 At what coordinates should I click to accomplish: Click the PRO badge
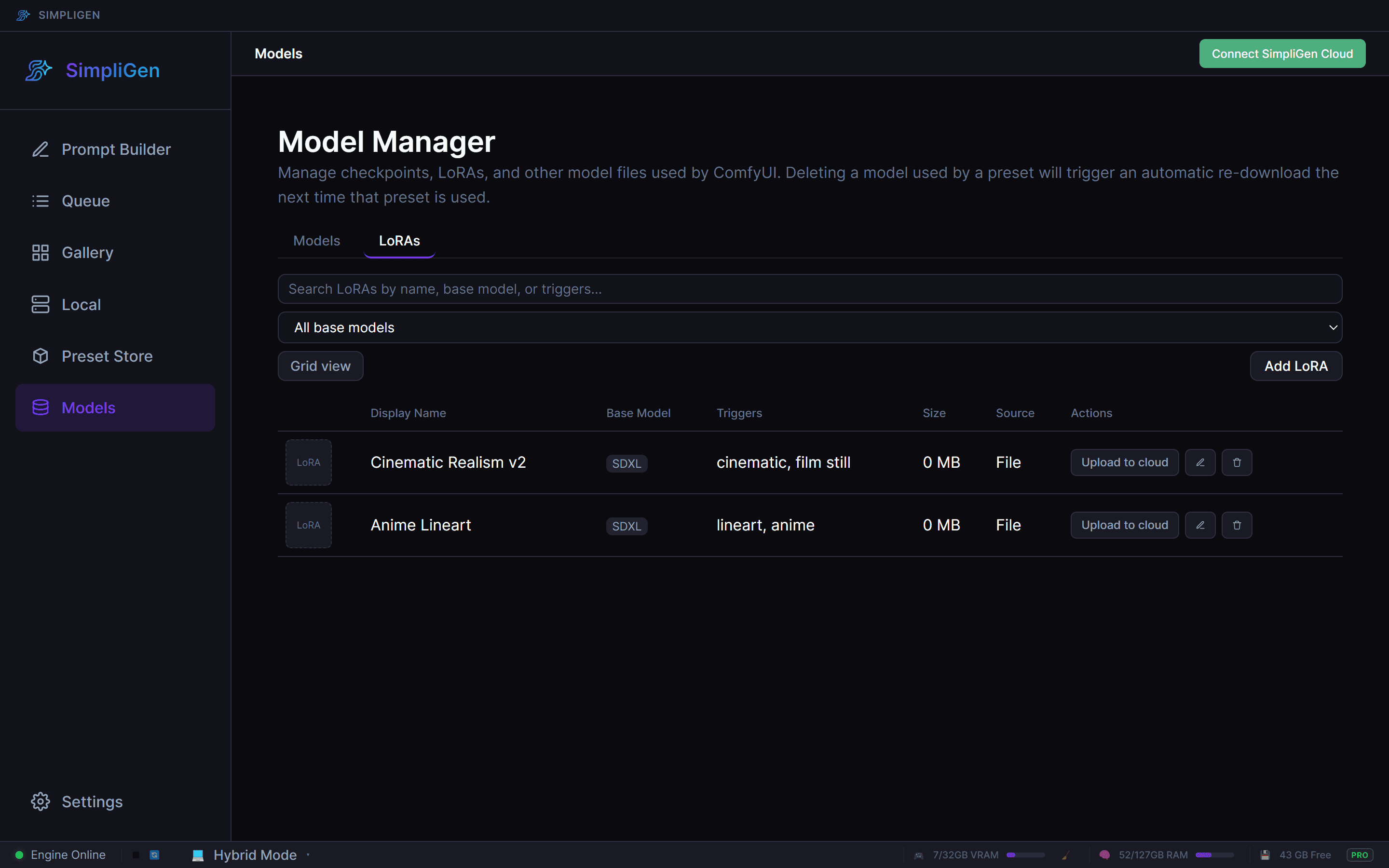click(1360, 855)
